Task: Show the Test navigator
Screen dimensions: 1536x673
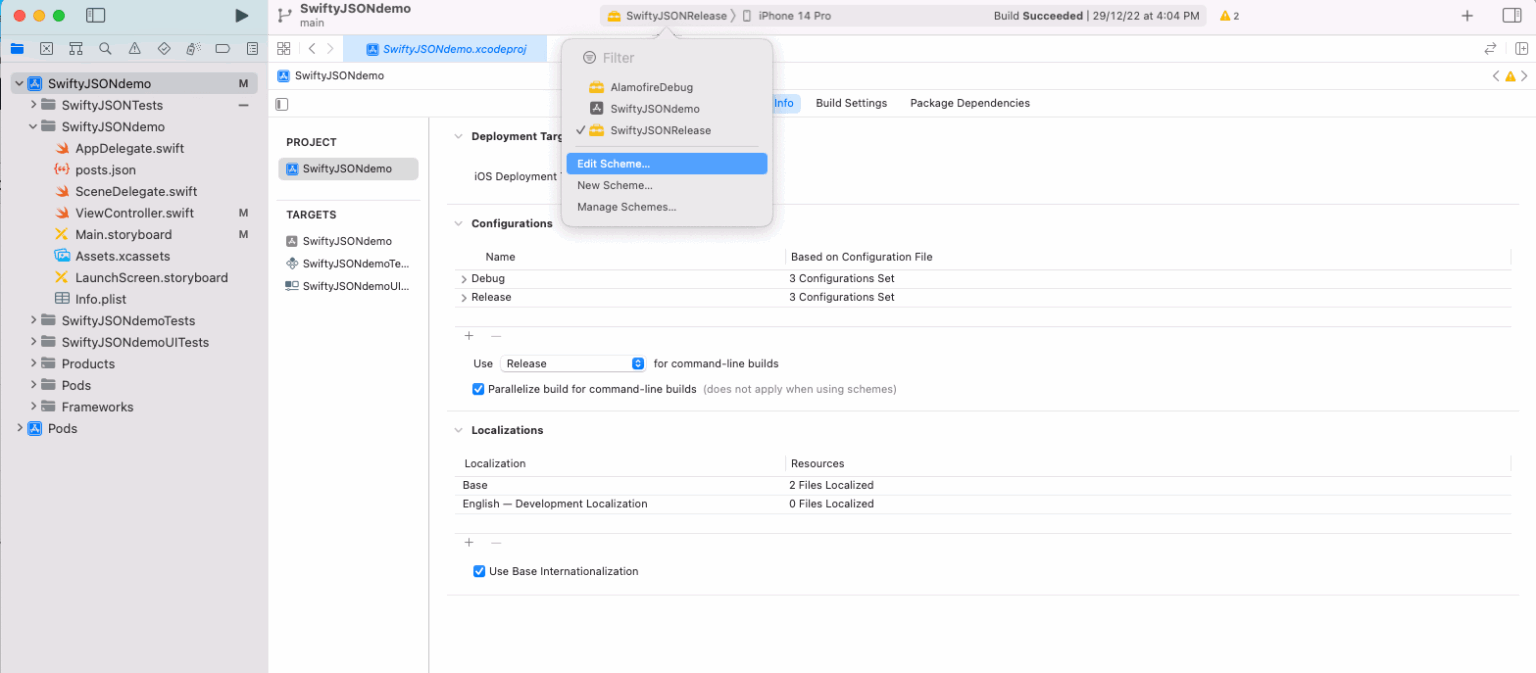Action: click(x=162, y=48)
